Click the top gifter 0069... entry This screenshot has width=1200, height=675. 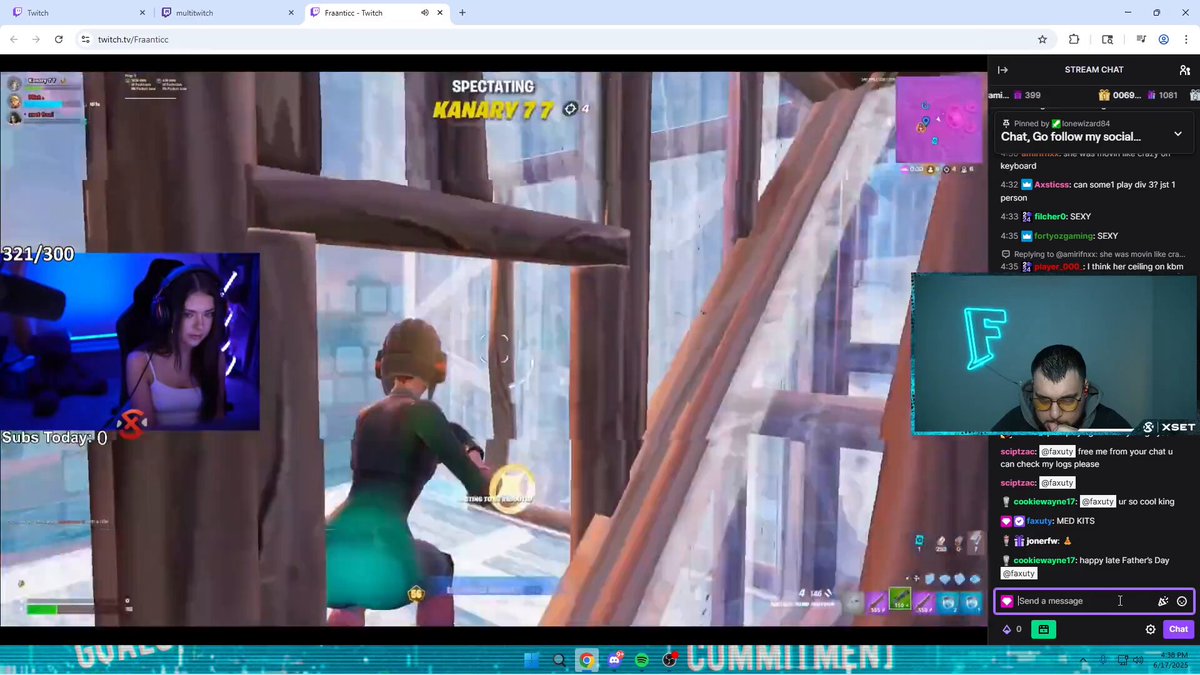point(1120,95)
